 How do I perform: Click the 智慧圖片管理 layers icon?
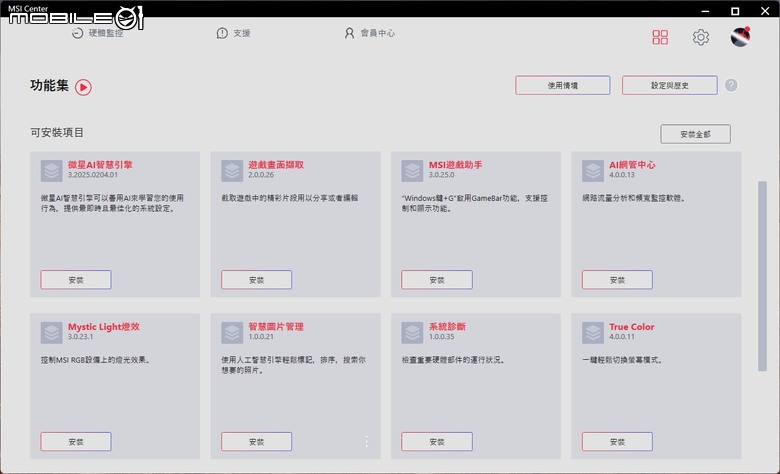232,333
